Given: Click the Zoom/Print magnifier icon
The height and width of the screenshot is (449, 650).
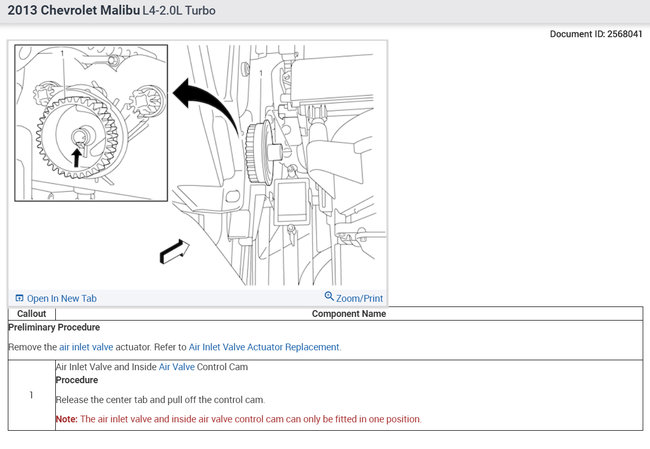Looking at the screenshot, I should click(329, 296).
